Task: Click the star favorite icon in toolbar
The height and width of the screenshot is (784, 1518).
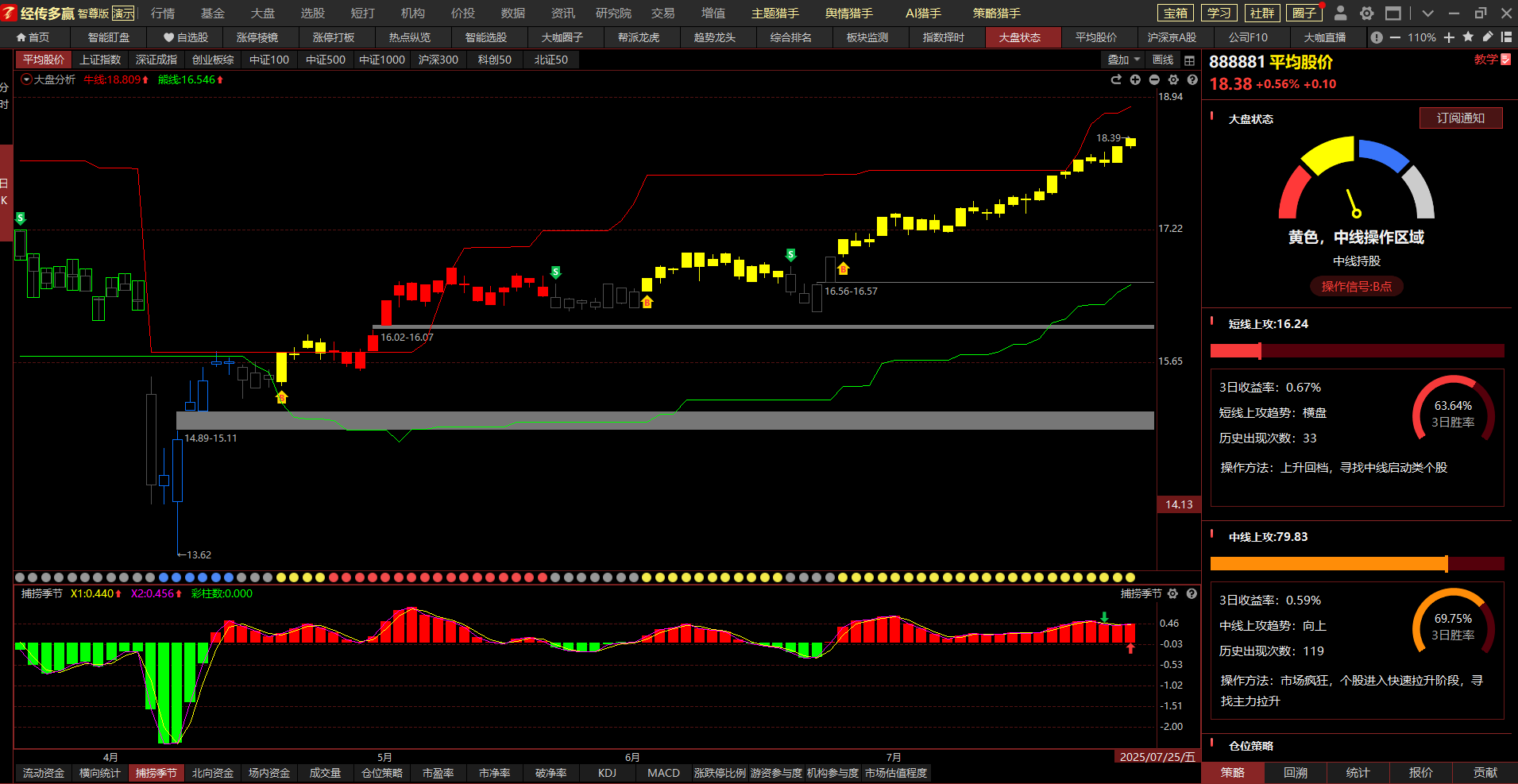Action: pos(1468,37)
